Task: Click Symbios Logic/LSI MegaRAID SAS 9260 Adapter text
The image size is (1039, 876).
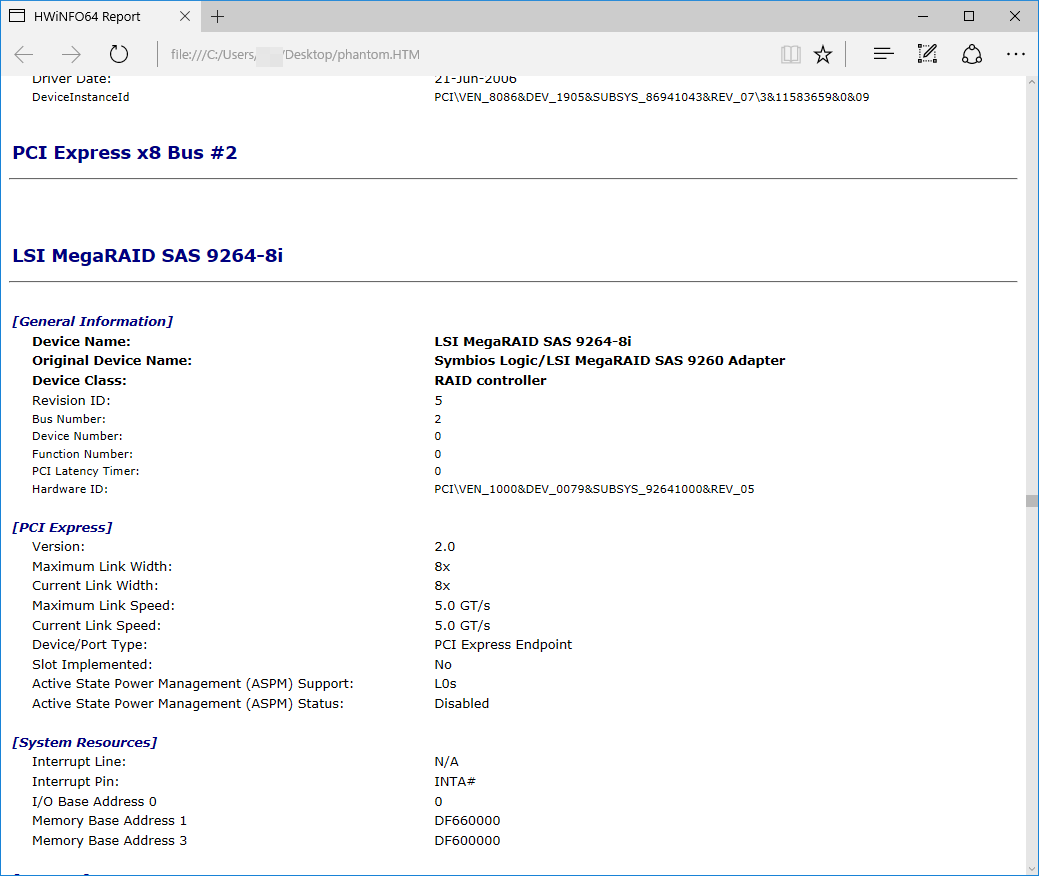Action: click(610, 360)
